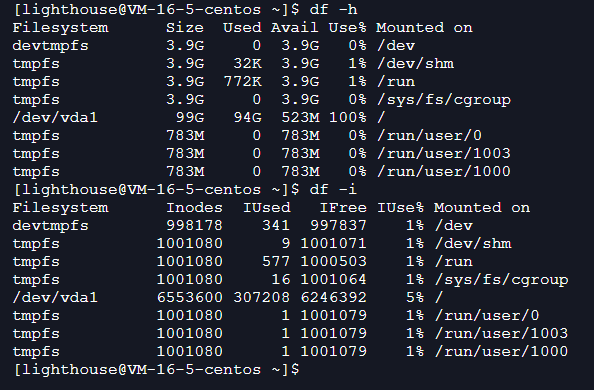Click the 523M available value
Screen dimensions: 594x390
pos(300,117)
